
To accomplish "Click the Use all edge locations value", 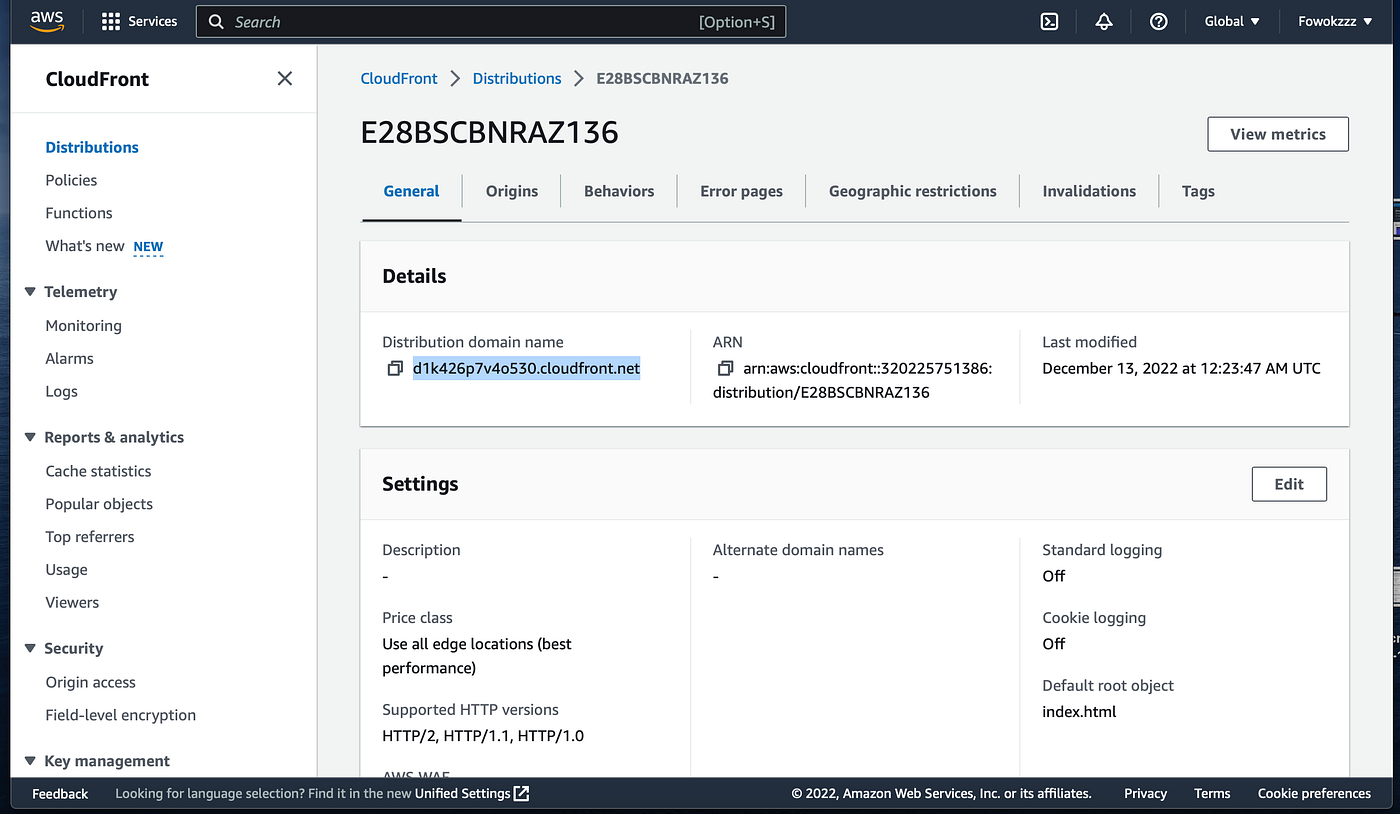I will click(x=477, y=656).
